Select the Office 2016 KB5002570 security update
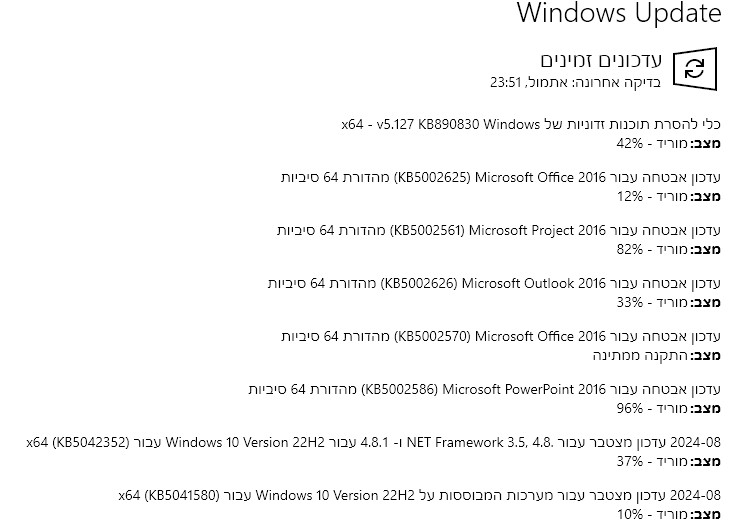The image size is (738, 530). [500, 337]
